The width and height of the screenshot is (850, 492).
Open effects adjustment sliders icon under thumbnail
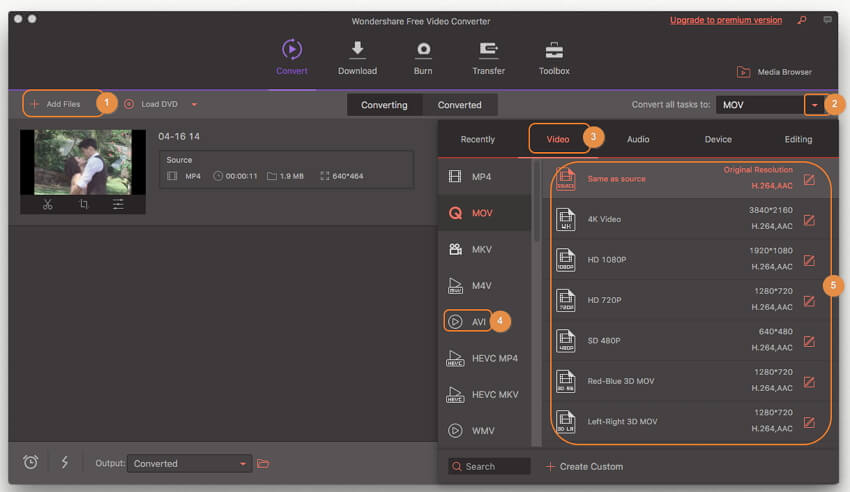point(118,204)
